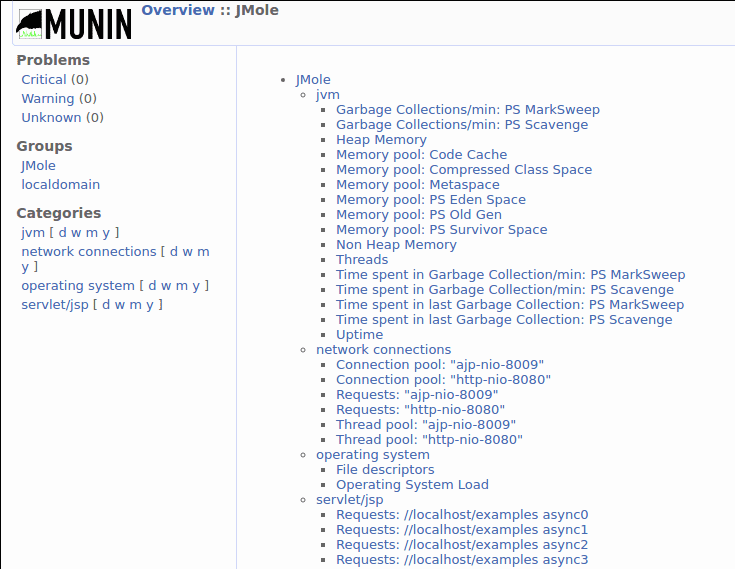The height and width of the screenshot is (569, 735).
Task: Open the Uptime graph
Action: click(360, 335)
